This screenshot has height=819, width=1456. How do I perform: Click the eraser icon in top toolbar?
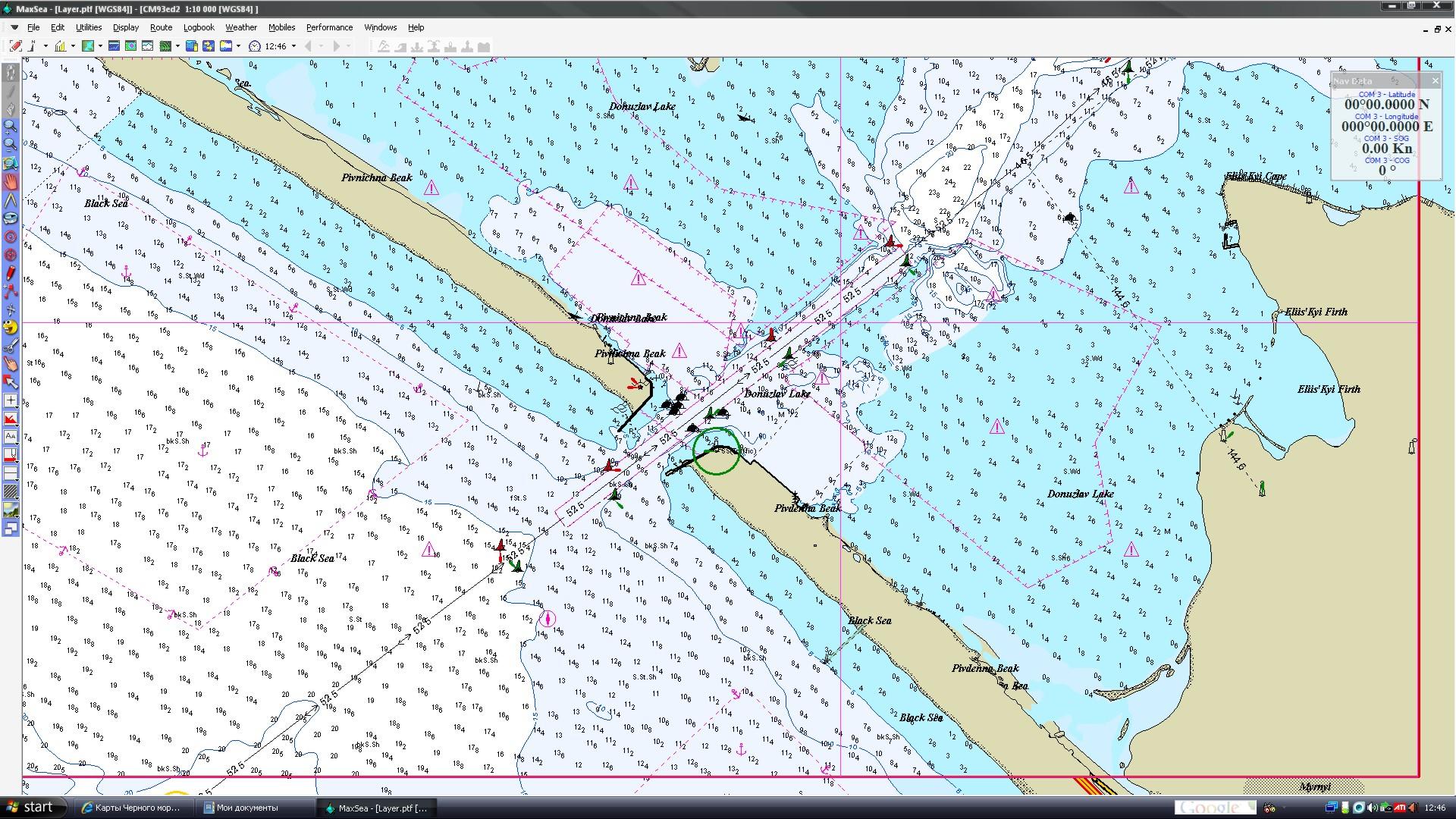click(15, 46)
